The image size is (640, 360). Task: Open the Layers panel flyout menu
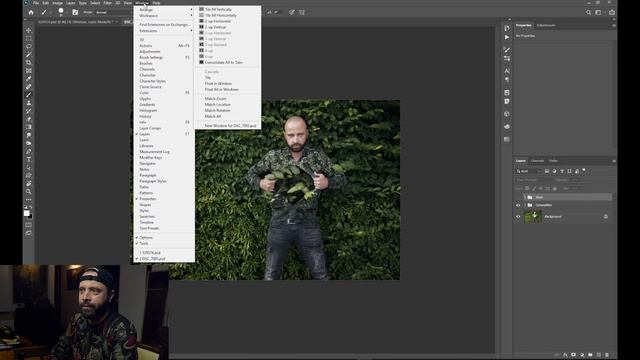coord(614,161)
